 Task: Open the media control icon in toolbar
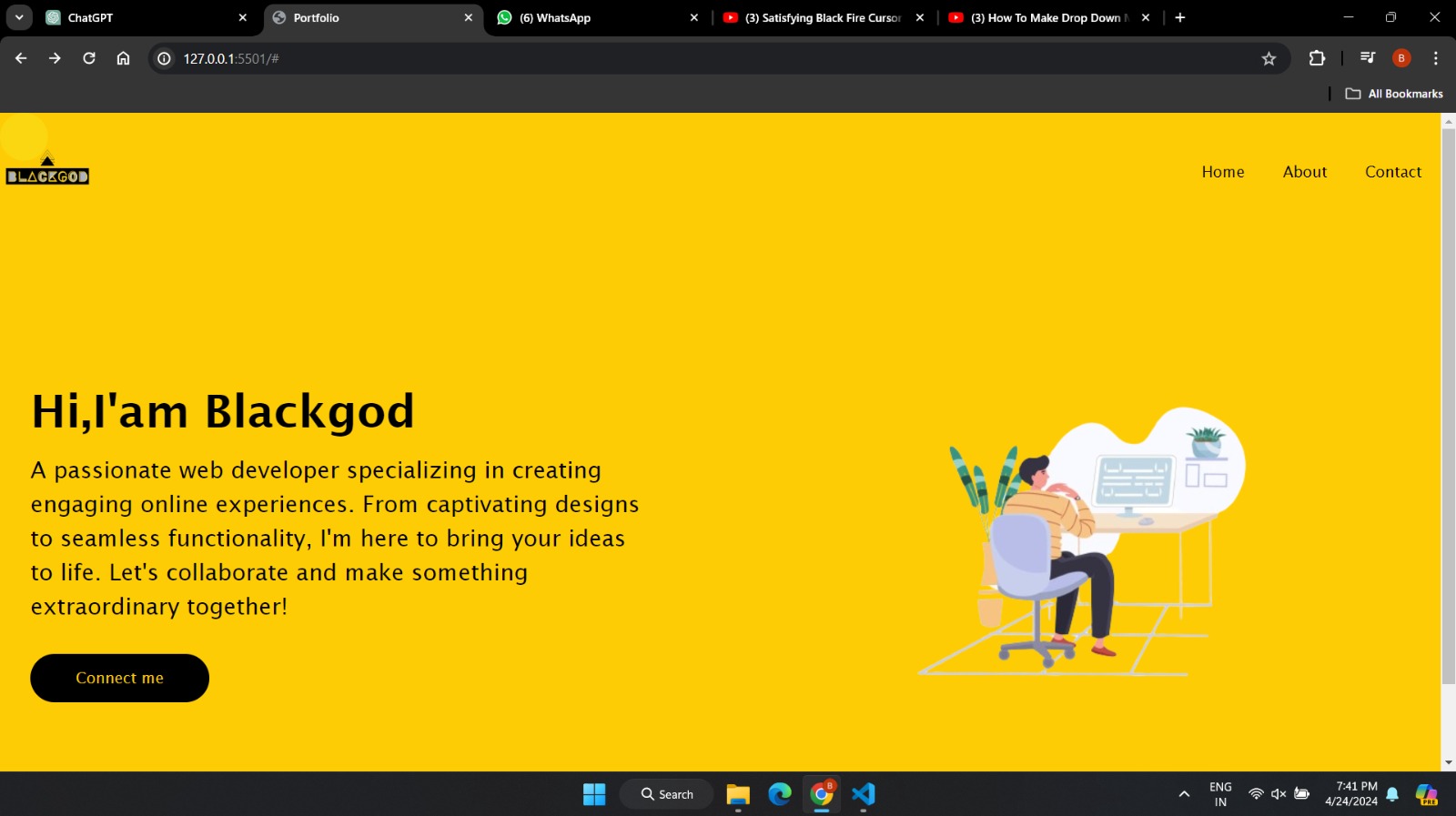click(x=1367, y=58)
